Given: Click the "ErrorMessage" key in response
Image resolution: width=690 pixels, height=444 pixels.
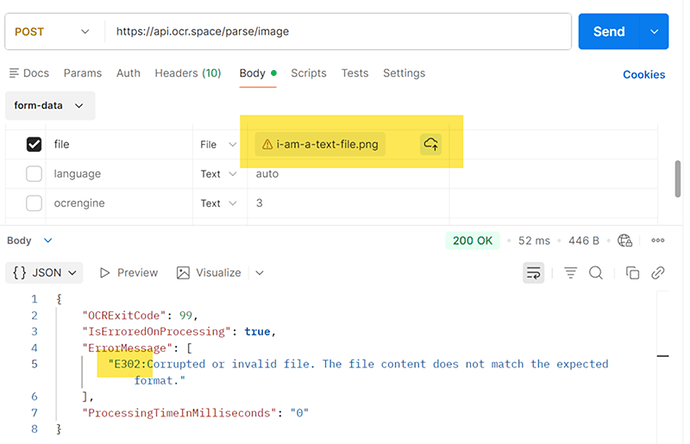Looking at the screenshot, I should 127,348.
